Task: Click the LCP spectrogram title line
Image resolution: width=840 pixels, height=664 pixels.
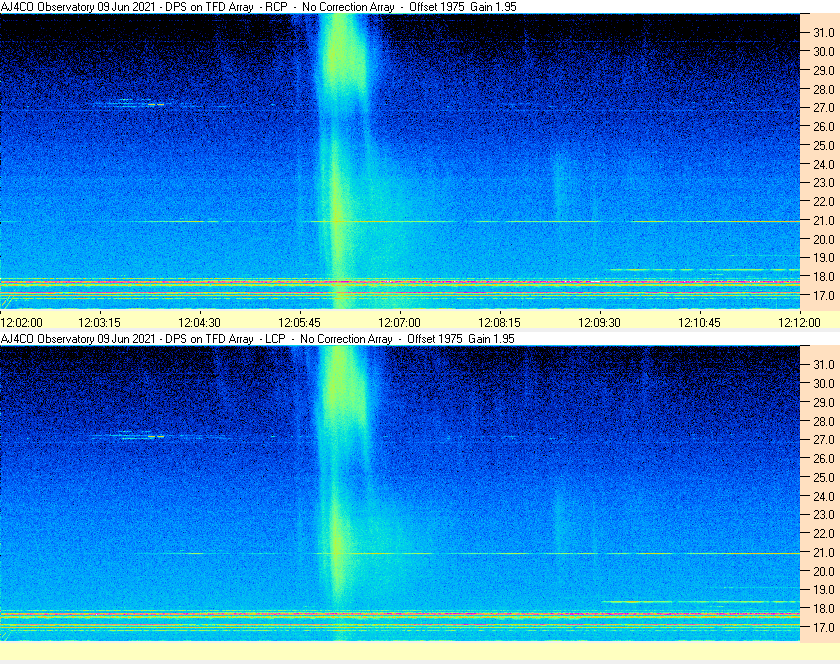Action: 258,339
